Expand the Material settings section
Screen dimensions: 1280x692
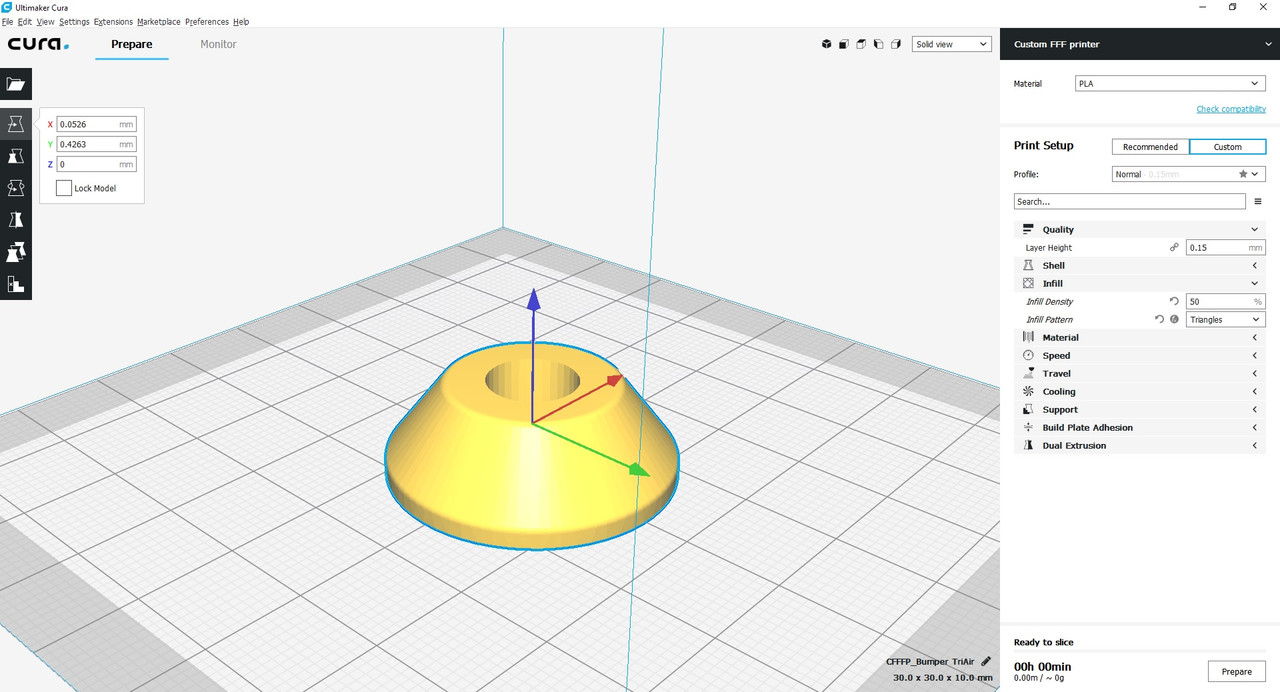[x=1140, y=337]
